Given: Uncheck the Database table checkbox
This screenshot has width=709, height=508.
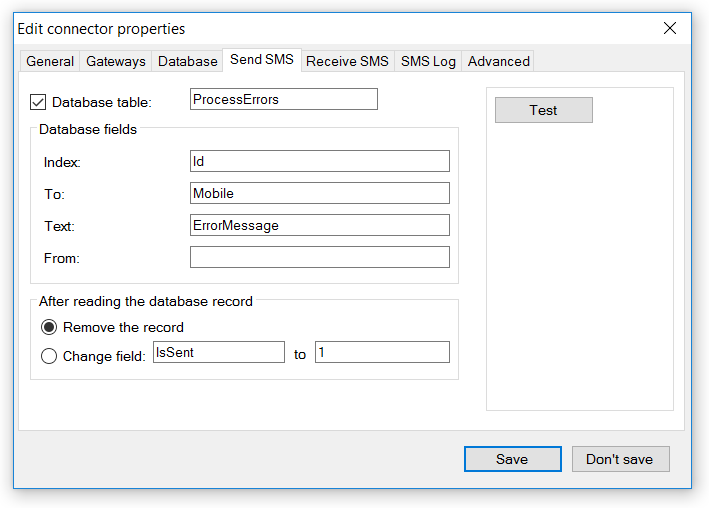Looking at the screenshot, I should click(x=38, y=102).
